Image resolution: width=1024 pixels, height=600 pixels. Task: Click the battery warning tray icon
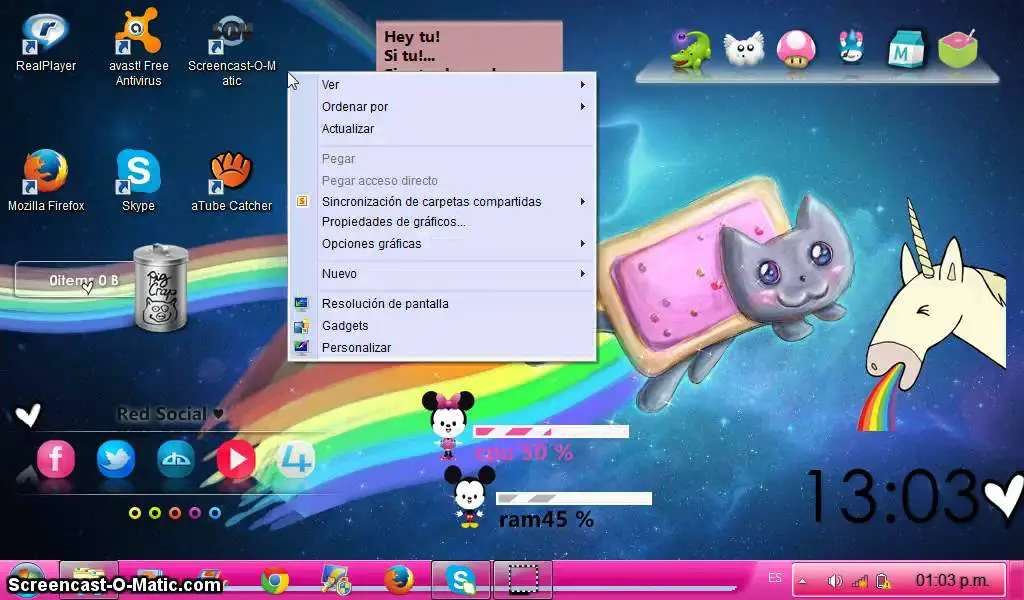(882, 581)
